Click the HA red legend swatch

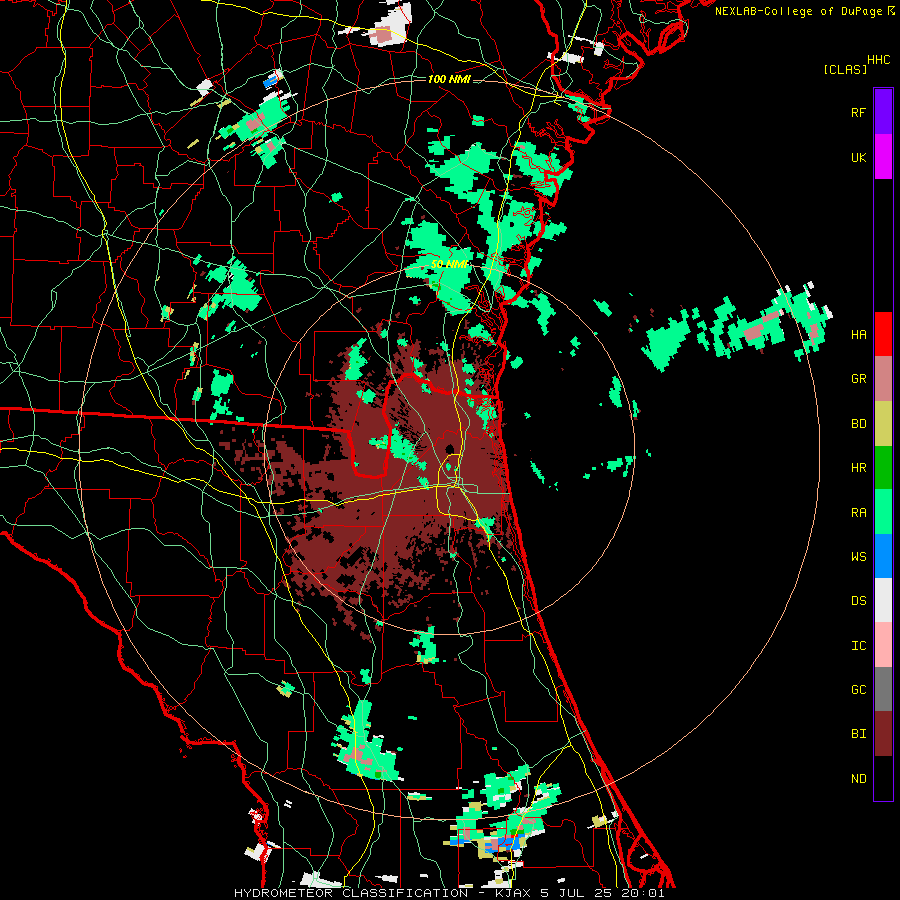coord(883,334)
